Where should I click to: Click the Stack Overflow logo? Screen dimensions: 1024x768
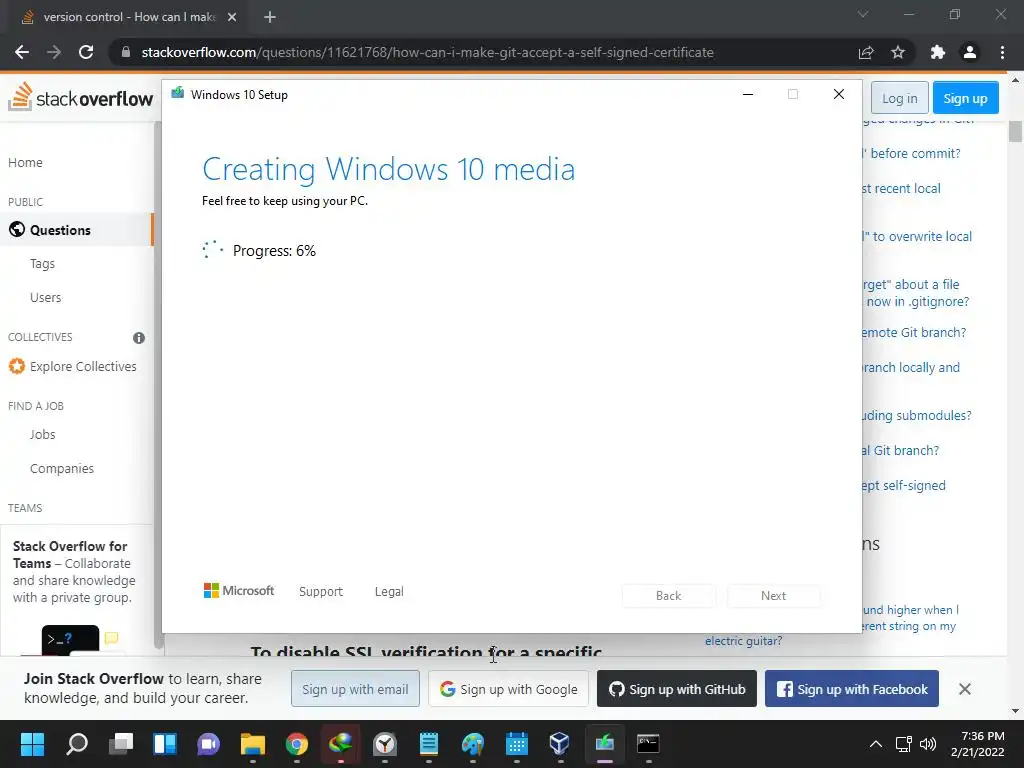coord(80,97)
